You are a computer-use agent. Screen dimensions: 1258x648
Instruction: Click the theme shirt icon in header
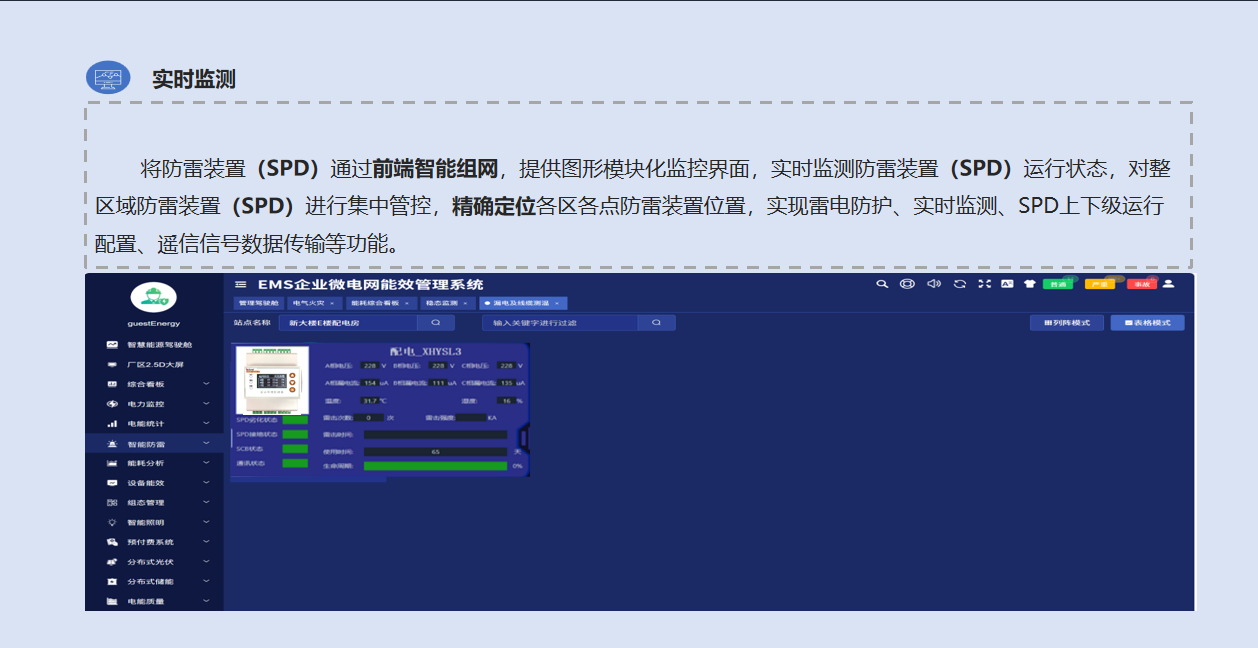tap(1029, 284)
